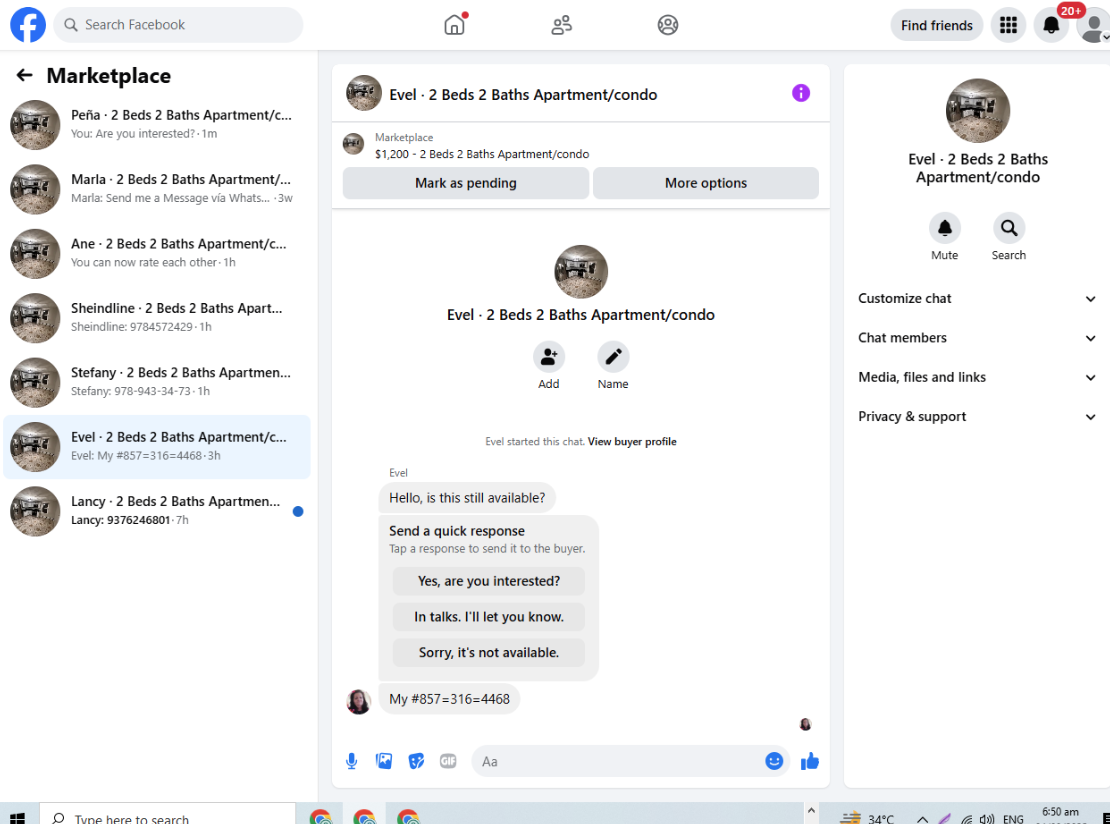Viewport: 1110px width, 824px height.
Task: Click the Windows Start button
Action: tap(18, 818)
